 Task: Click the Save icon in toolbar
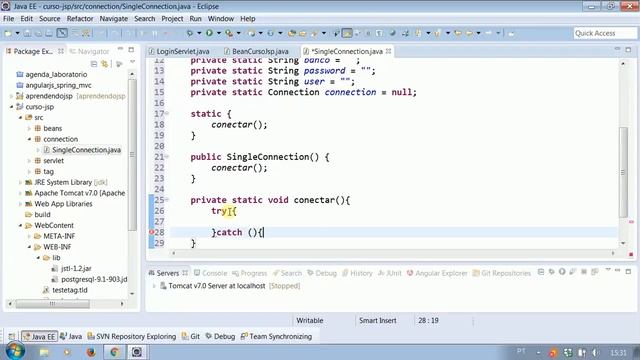[27, 33]
